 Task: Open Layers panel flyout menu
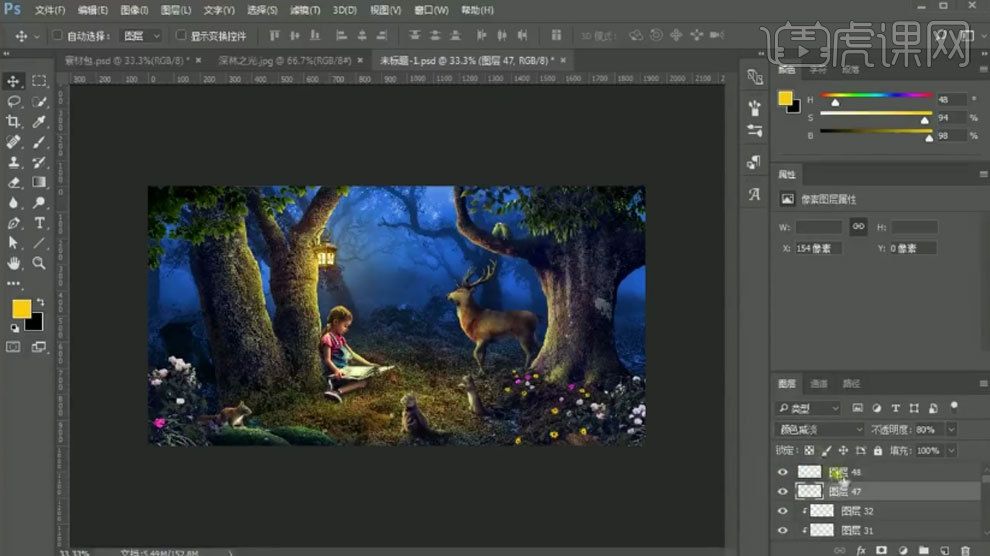point(983,383)
